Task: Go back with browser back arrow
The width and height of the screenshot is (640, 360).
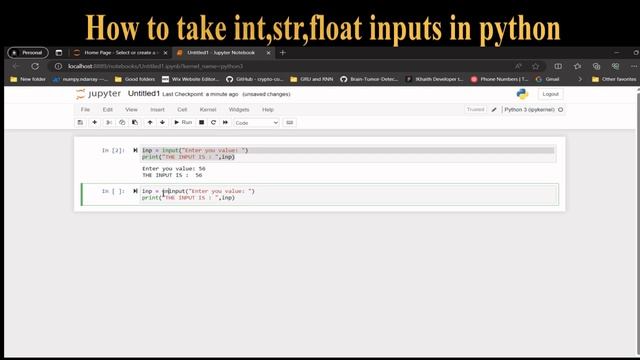Action: 16,66
